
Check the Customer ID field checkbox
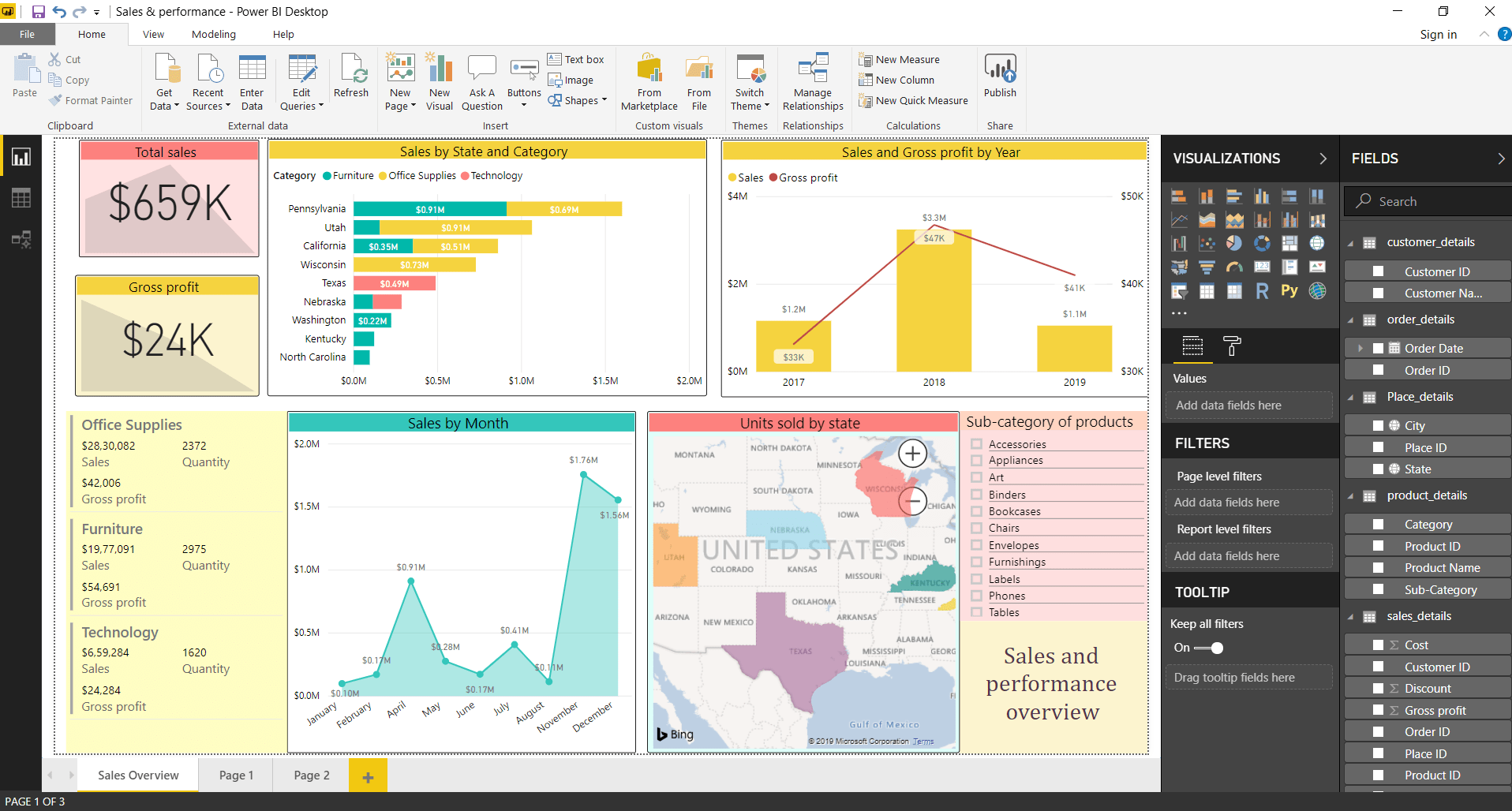click(1378, 271)
